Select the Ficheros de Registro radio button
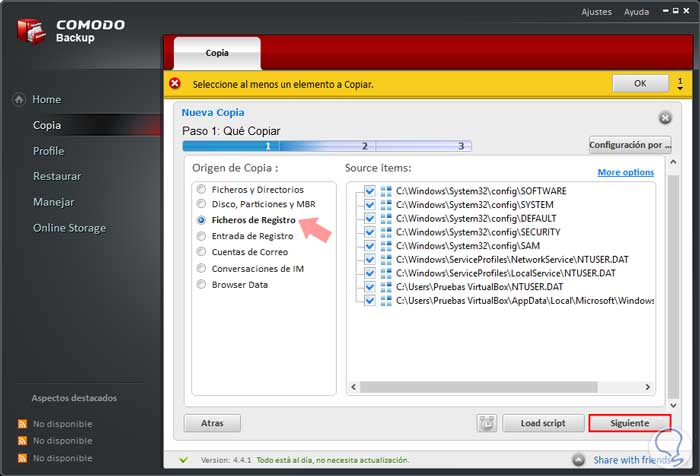 tap(201, 220)
